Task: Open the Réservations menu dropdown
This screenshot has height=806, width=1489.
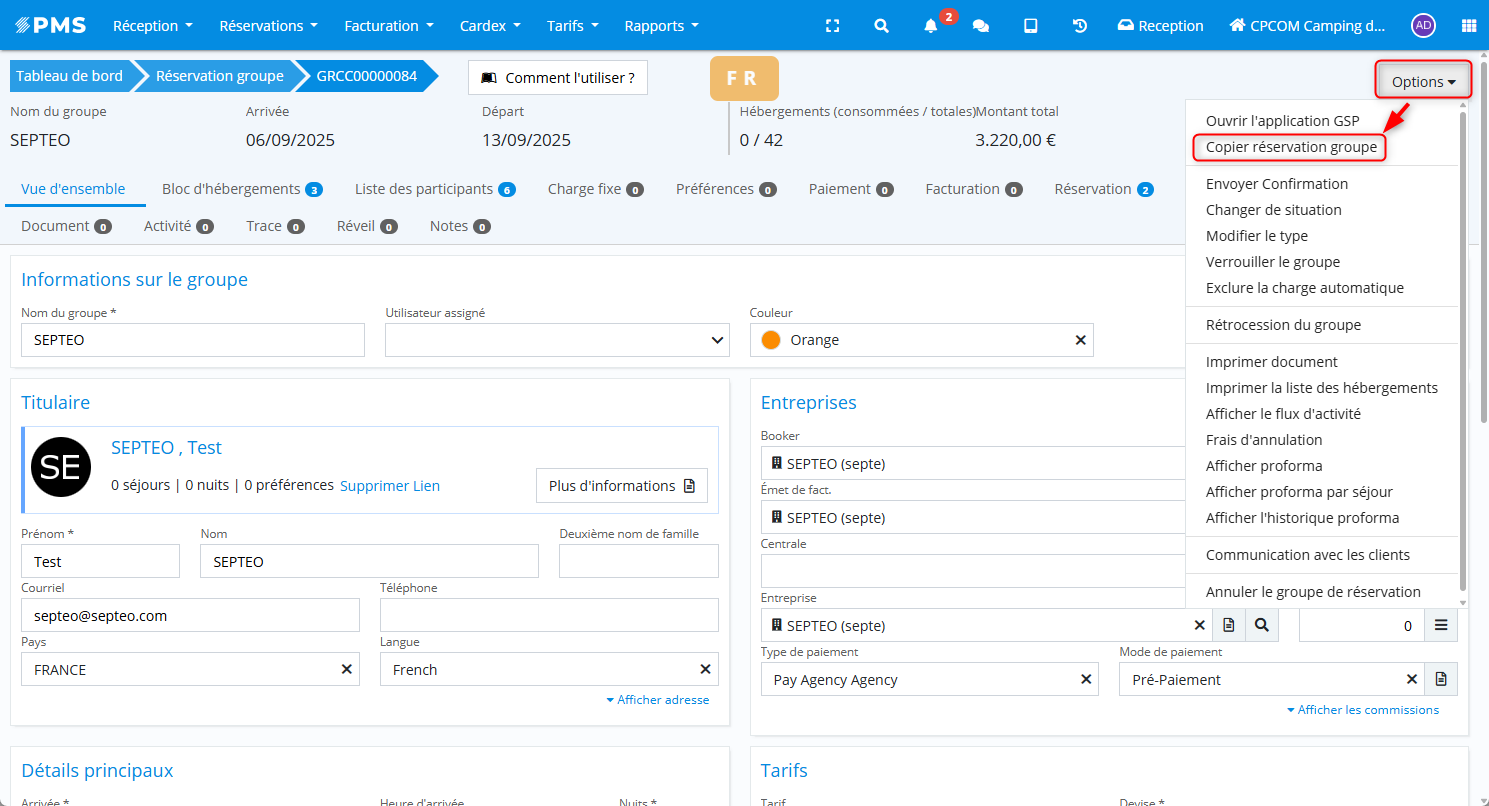Action: tap(268, 26)
